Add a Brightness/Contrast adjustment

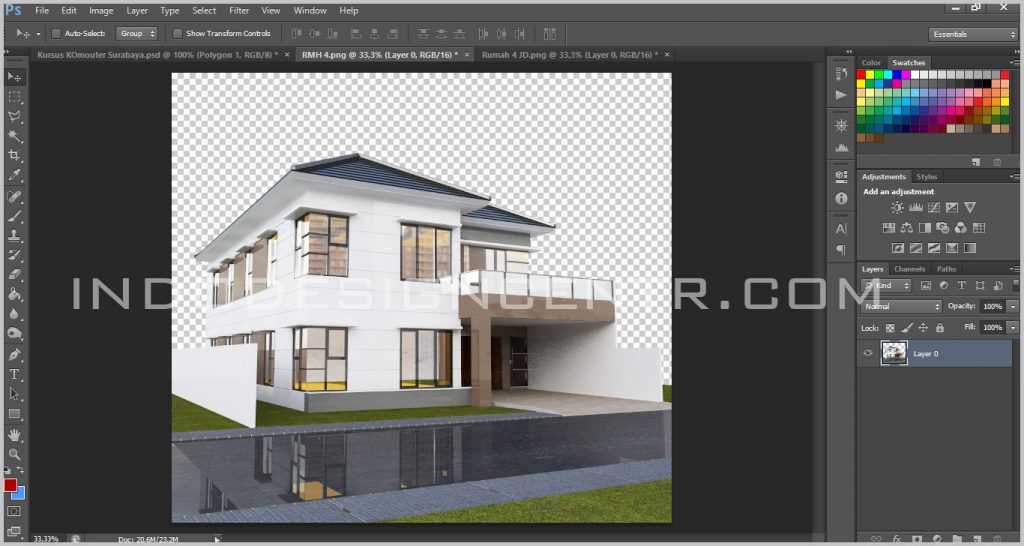(x=897, y=208)
